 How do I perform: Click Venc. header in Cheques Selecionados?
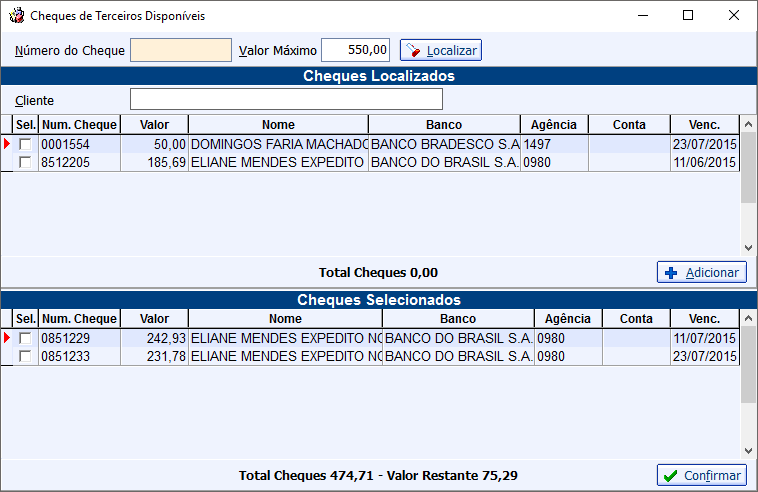tap(704, 319)
